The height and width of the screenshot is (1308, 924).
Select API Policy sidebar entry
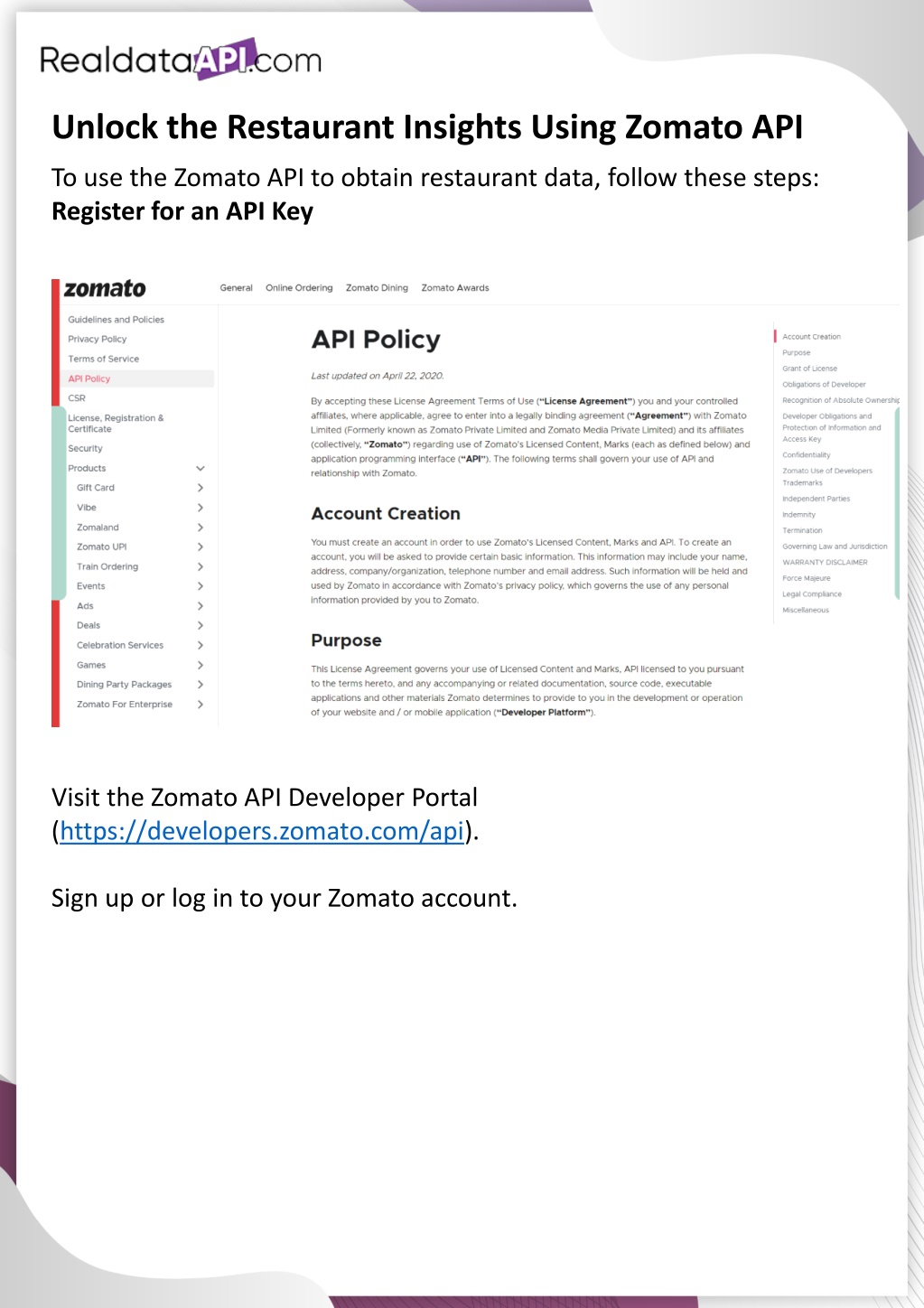click(x=89, y=379)
